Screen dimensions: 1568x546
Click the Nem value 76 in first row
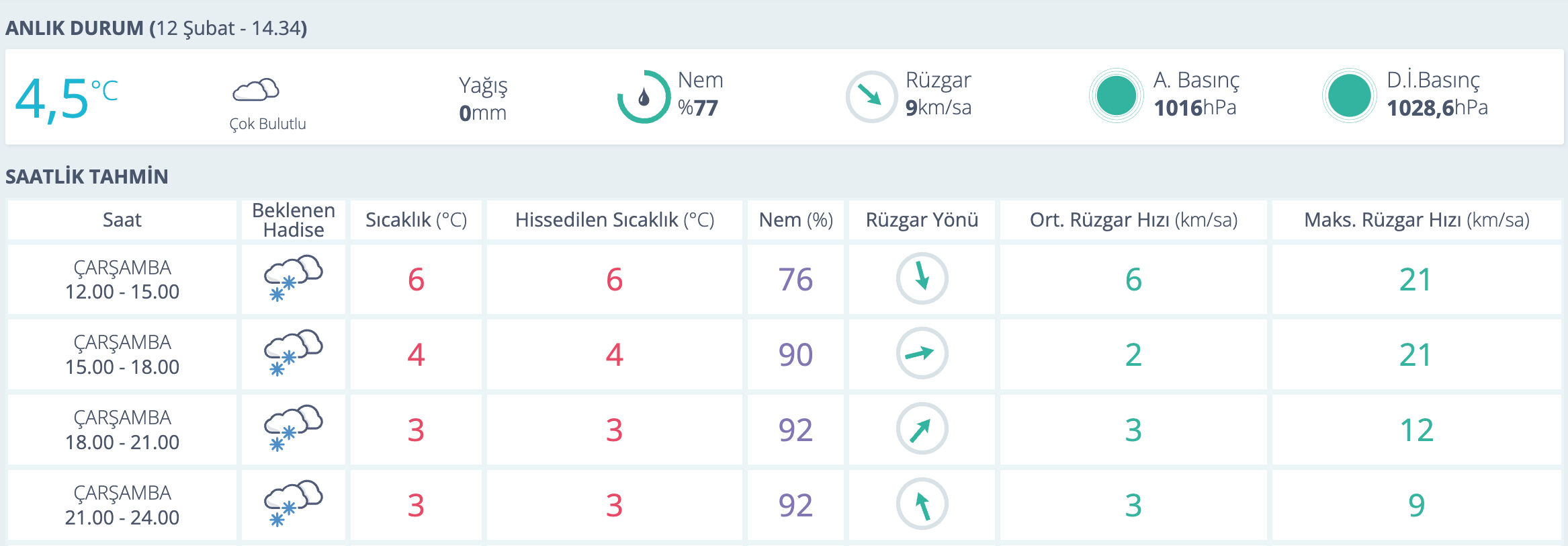[795, 279]
